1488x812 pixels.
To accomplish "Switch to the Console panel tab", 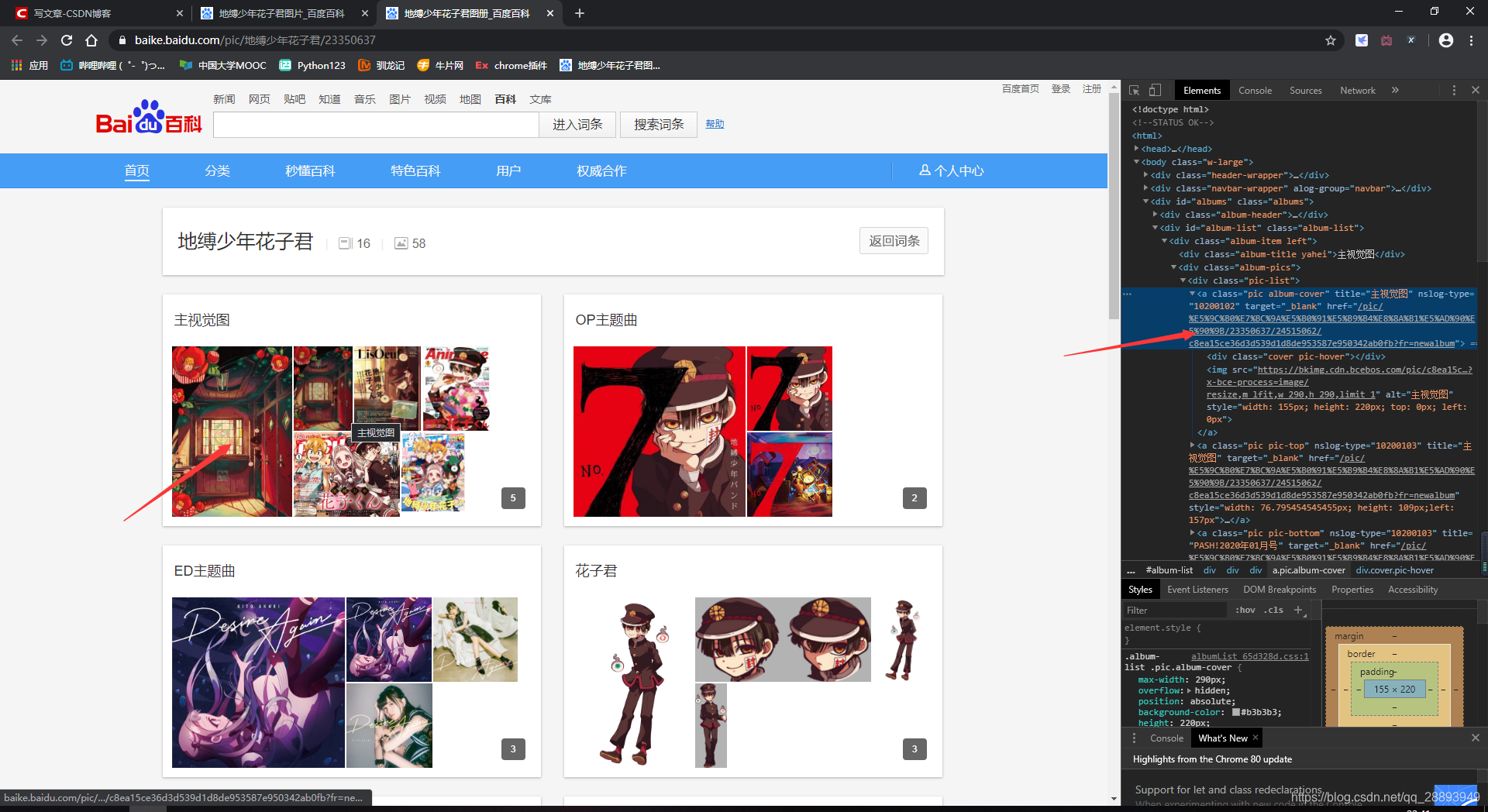I will point(1255,90).
